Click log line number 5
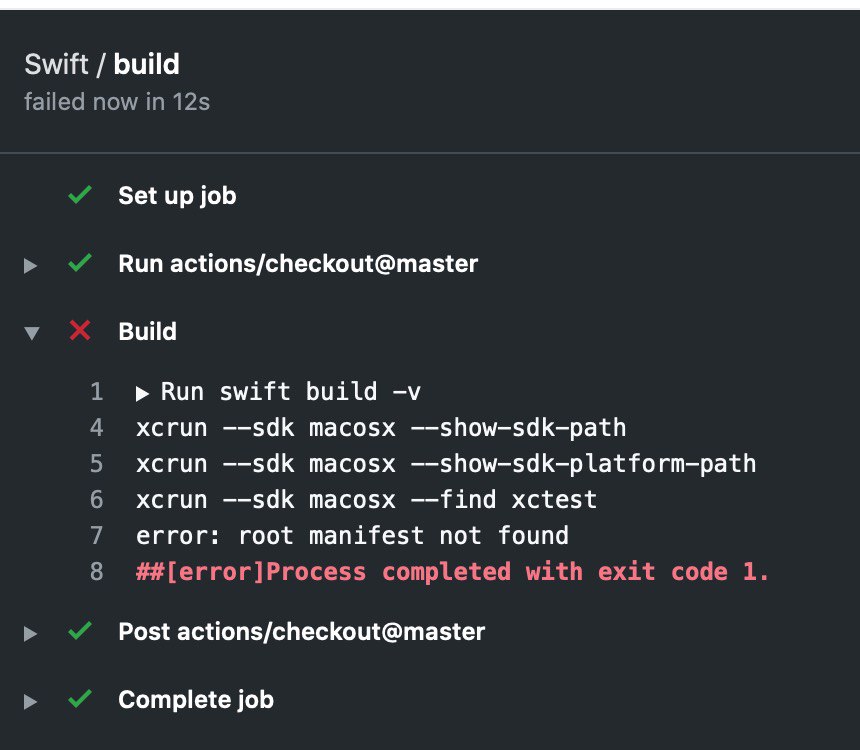This screenshot has height=750, width=860. tap(97, 464)
